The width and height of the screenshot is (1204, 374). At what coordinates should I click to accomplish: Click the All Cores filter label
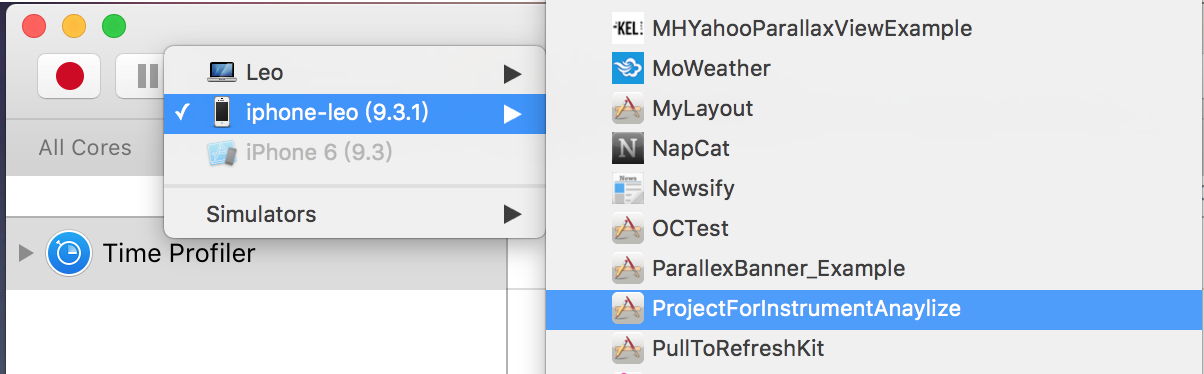point(85,148)
